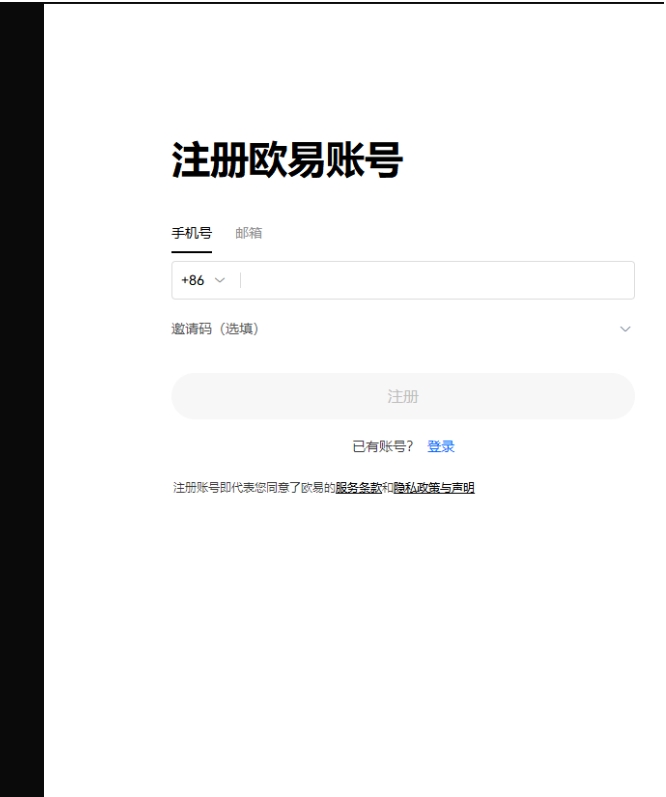Image resolution: width=666 pixels, height=797 pixels.
Task: Open the 登录 link
Action: (x=441, y=446)
